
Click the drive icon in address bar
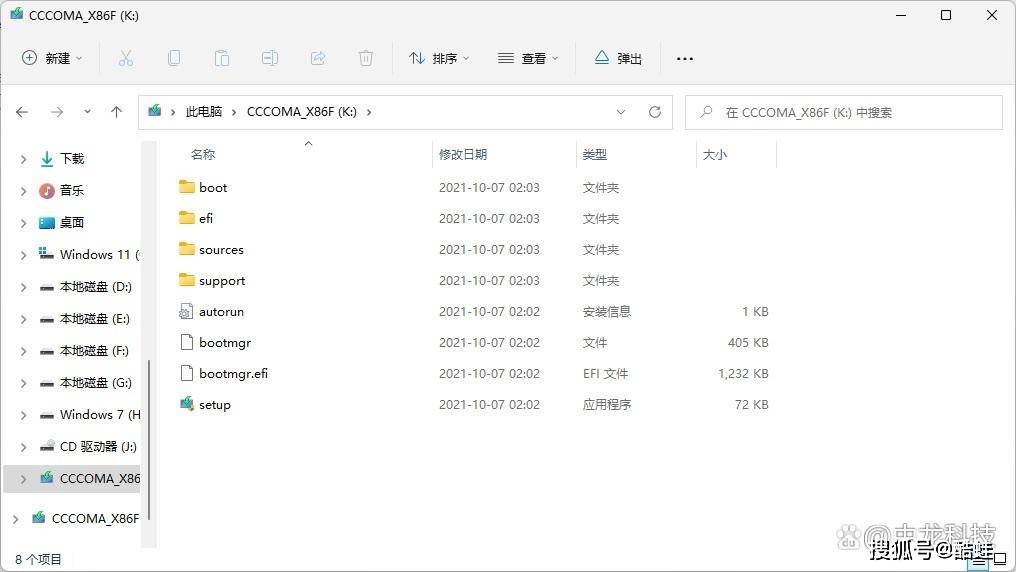(154, 111)
